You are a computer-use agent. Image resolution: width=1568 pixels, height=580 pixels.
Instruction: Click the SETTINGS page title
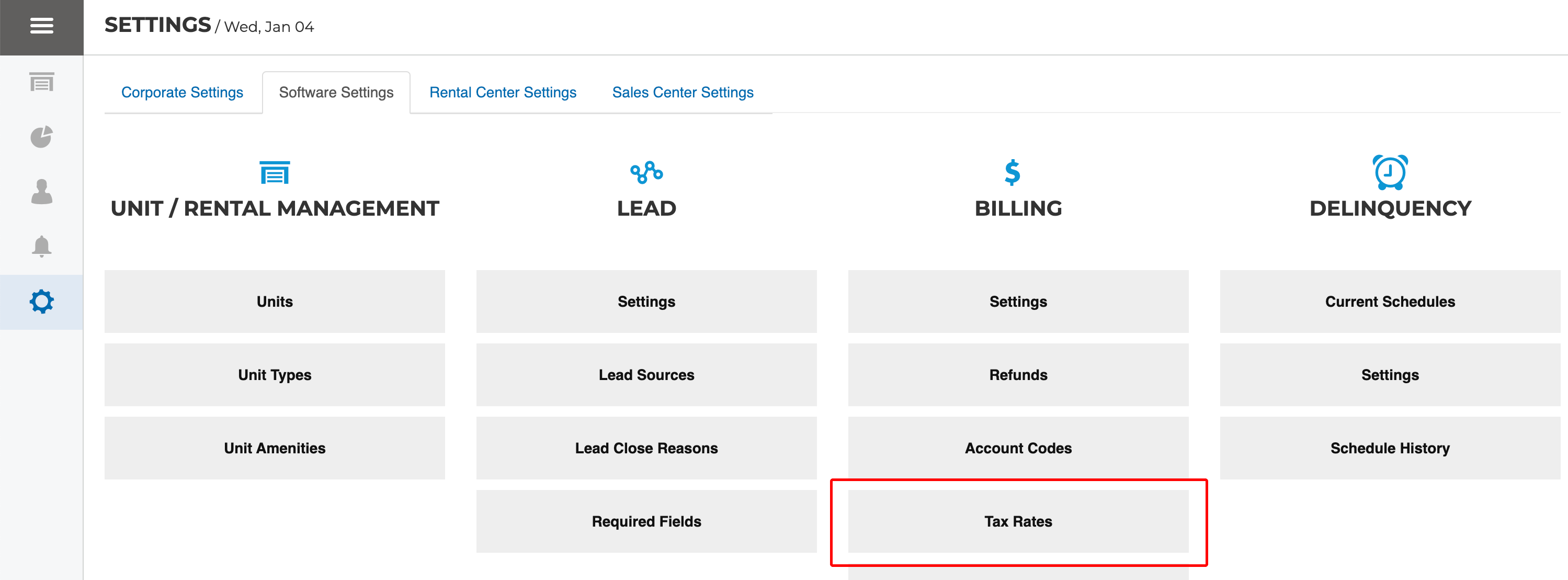point(157,25)
